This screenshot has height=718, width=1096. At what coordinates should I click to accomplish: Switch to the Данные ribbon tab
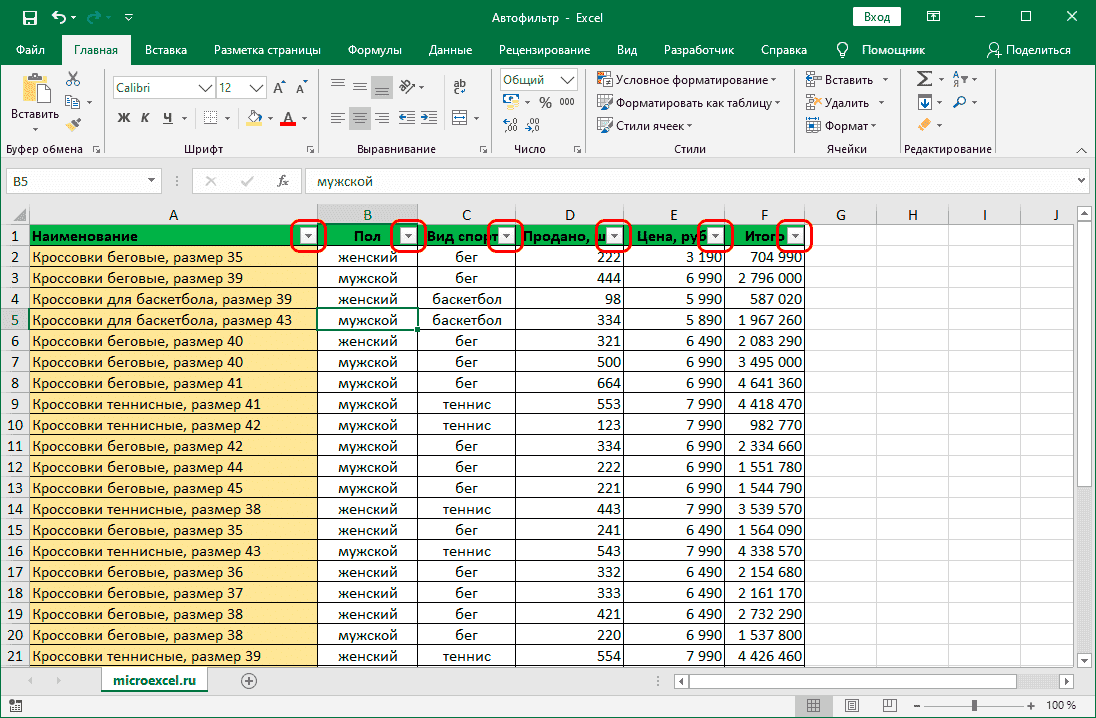tap(450, 49)
